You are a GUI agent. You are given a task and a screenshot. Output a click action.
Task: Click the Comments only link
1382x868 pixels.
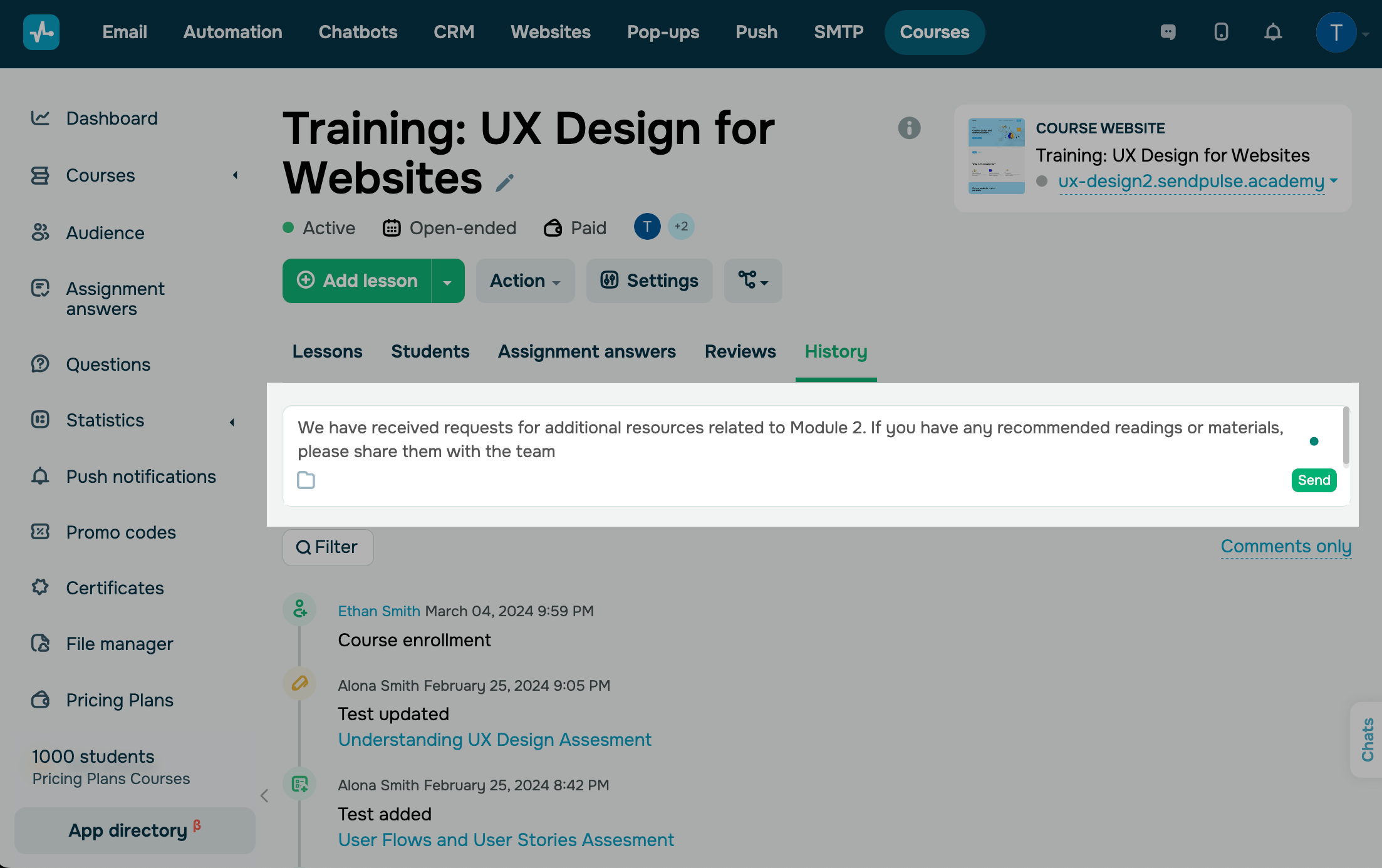tap(1286, 546)
